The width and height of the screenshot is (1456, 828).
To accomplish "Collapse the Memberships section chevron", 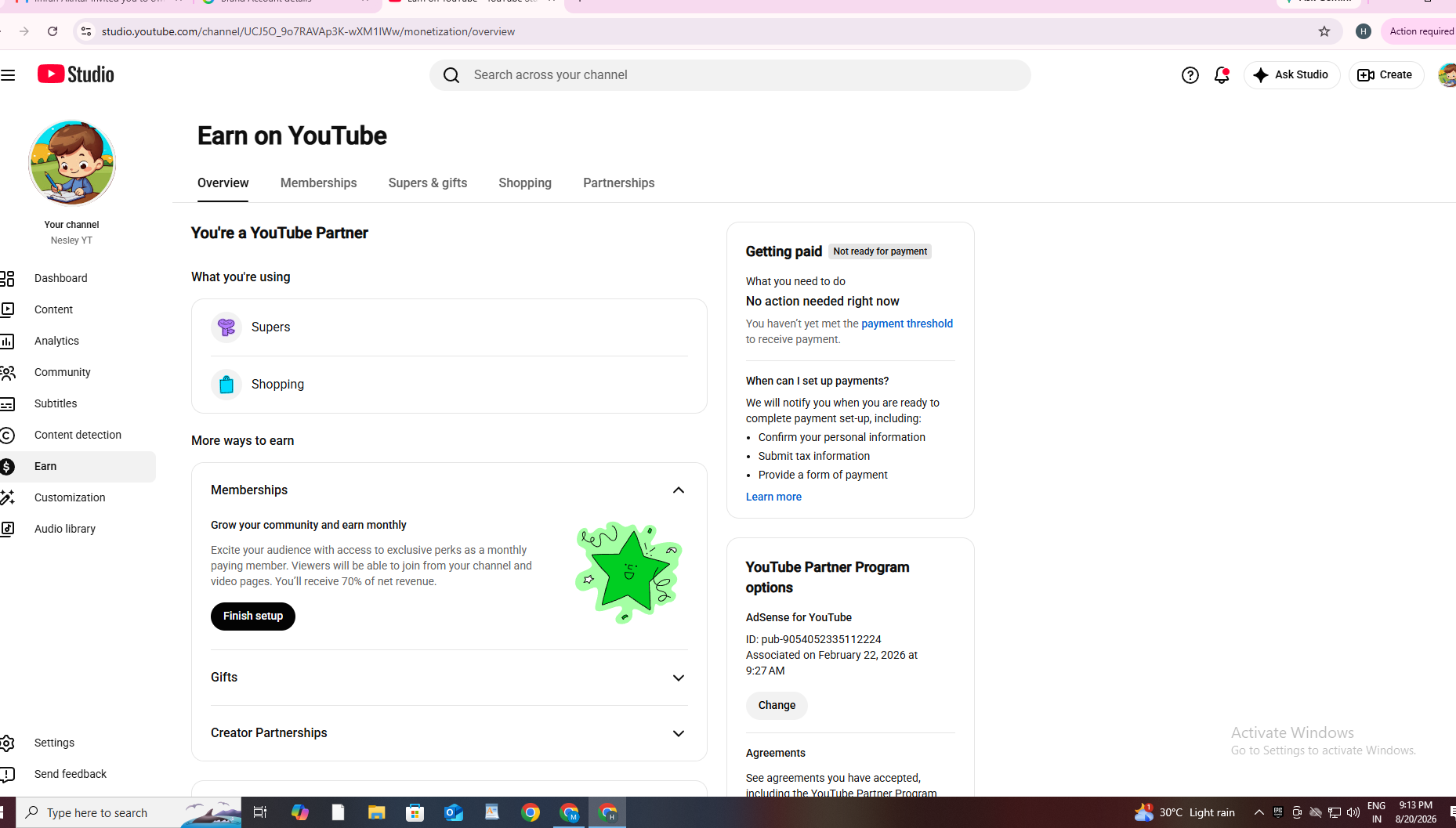I will (679, 490).
